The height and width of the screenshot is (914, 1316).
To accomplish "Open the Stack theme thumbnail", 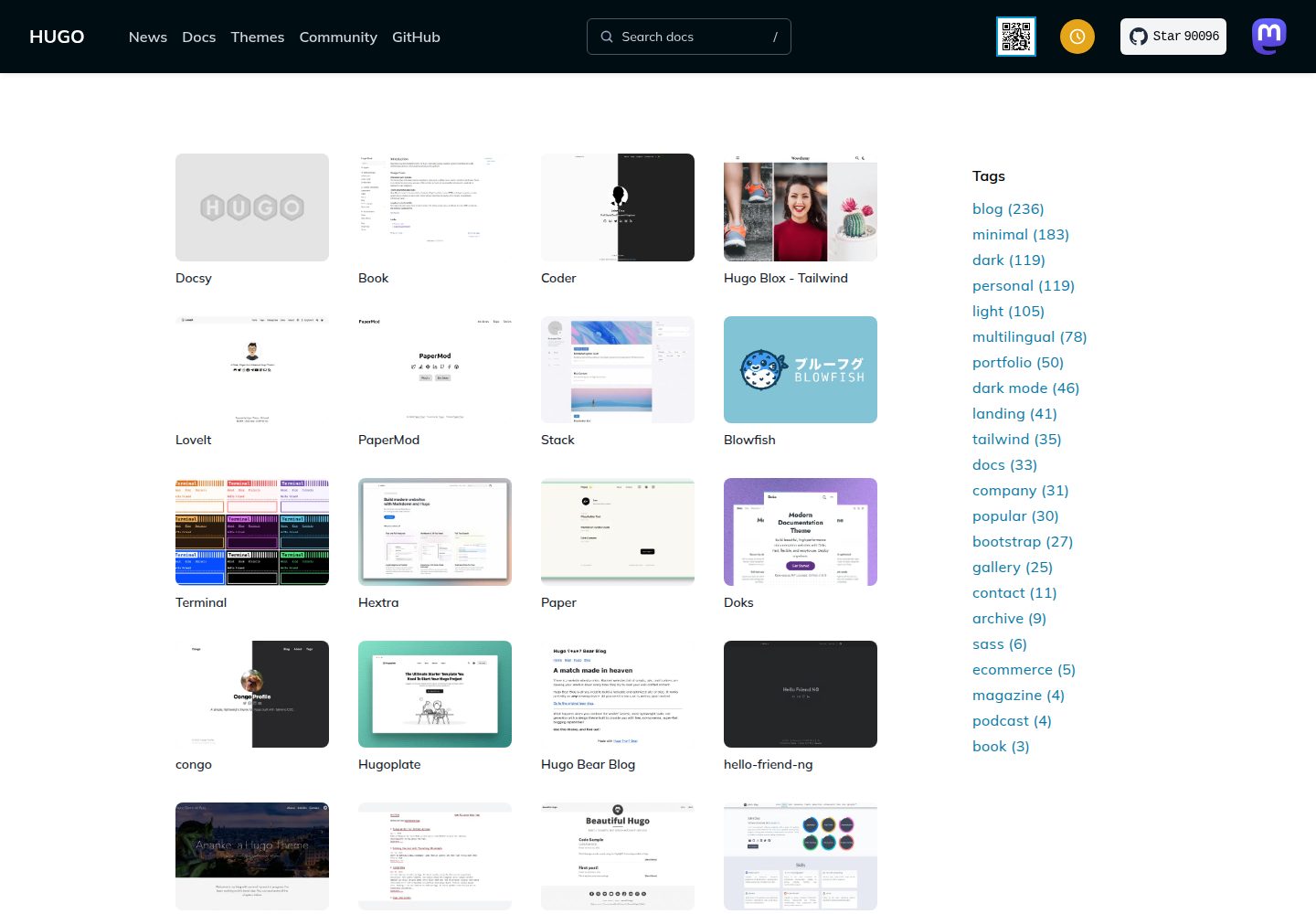I will pyautogui.click(x=618, y=369).
